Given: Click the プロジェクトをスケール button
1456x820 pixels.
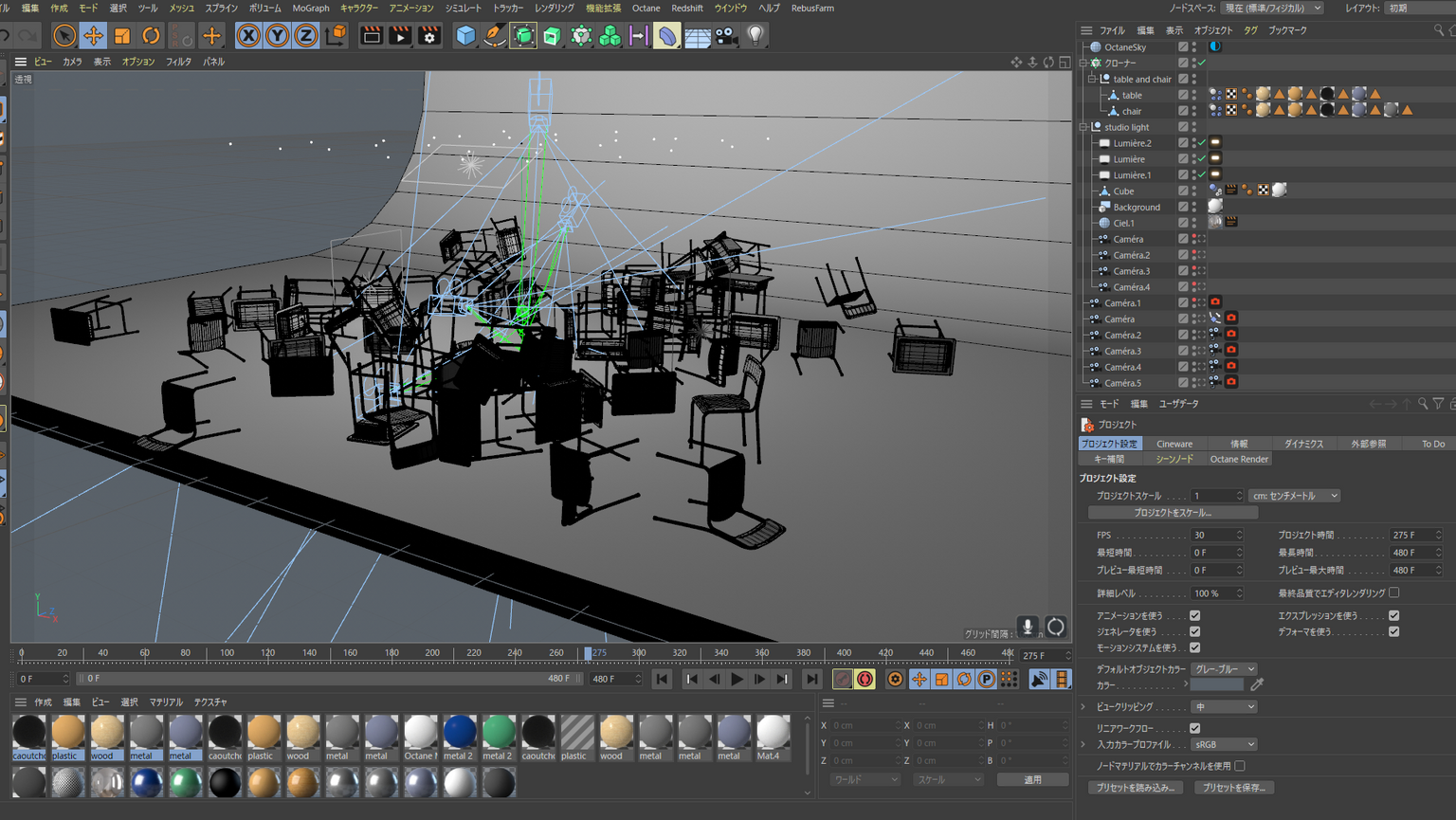Looking at the screenshot, I should [x=1173, y=513].
